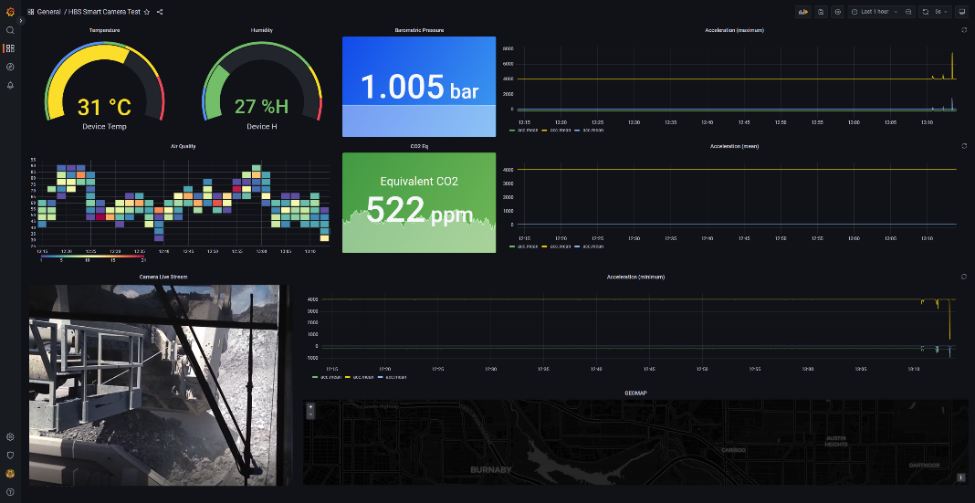
Task: Click the Acceleration (maximum) panel title
Action: click(734, 31)
